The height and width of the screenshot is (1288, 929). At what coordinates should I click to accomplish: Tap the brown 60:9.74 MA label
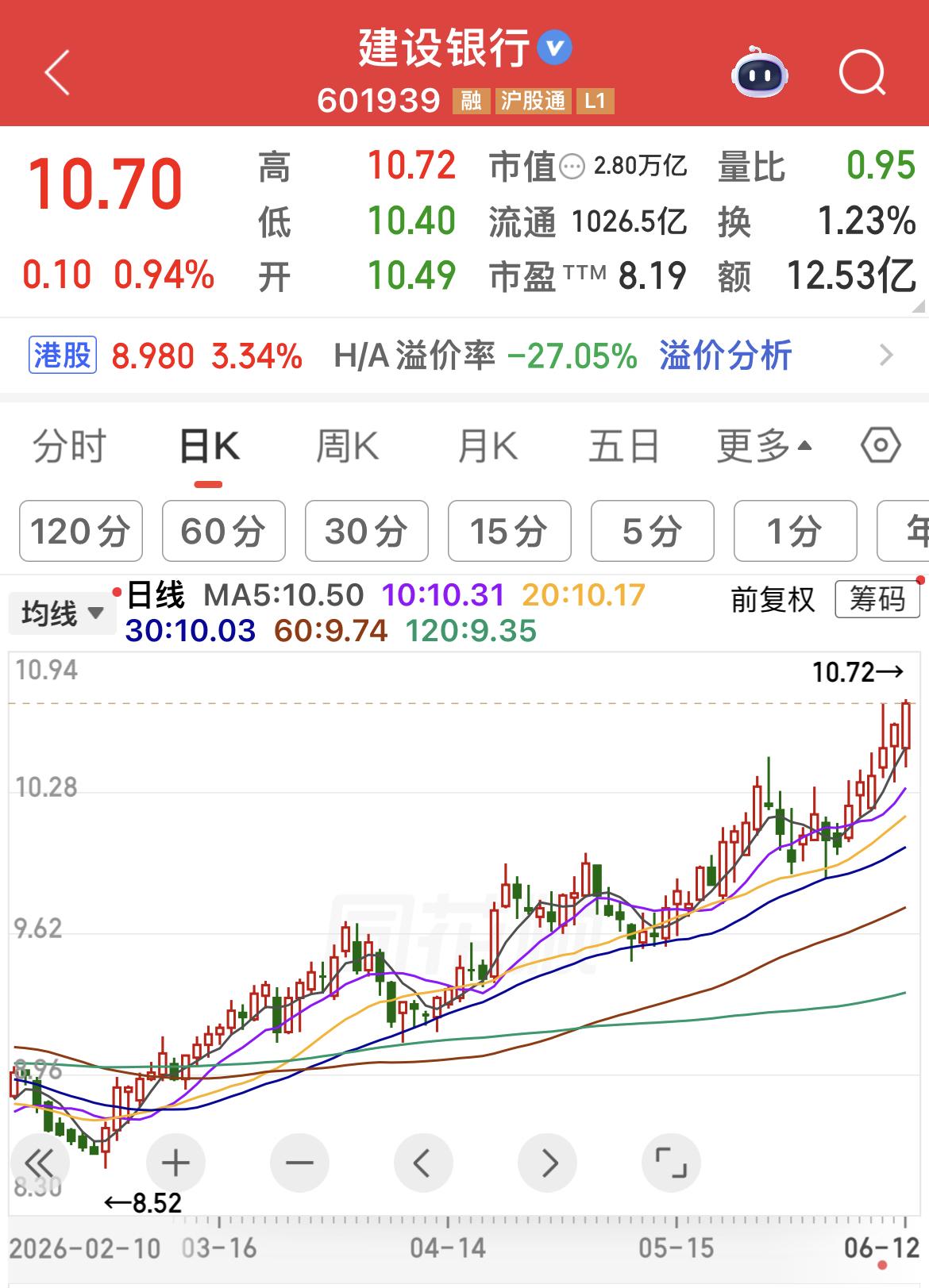click(331, 631)
